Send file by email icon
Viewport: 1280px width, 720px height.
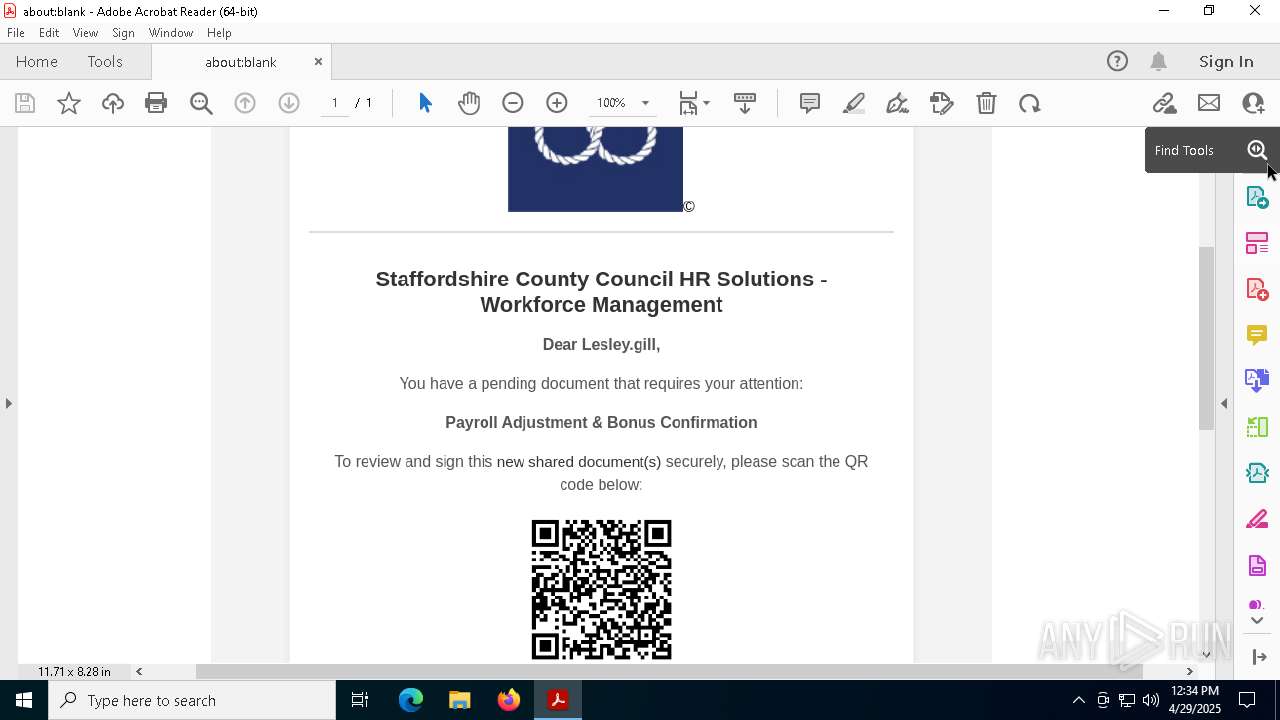tap(1209, 103)
